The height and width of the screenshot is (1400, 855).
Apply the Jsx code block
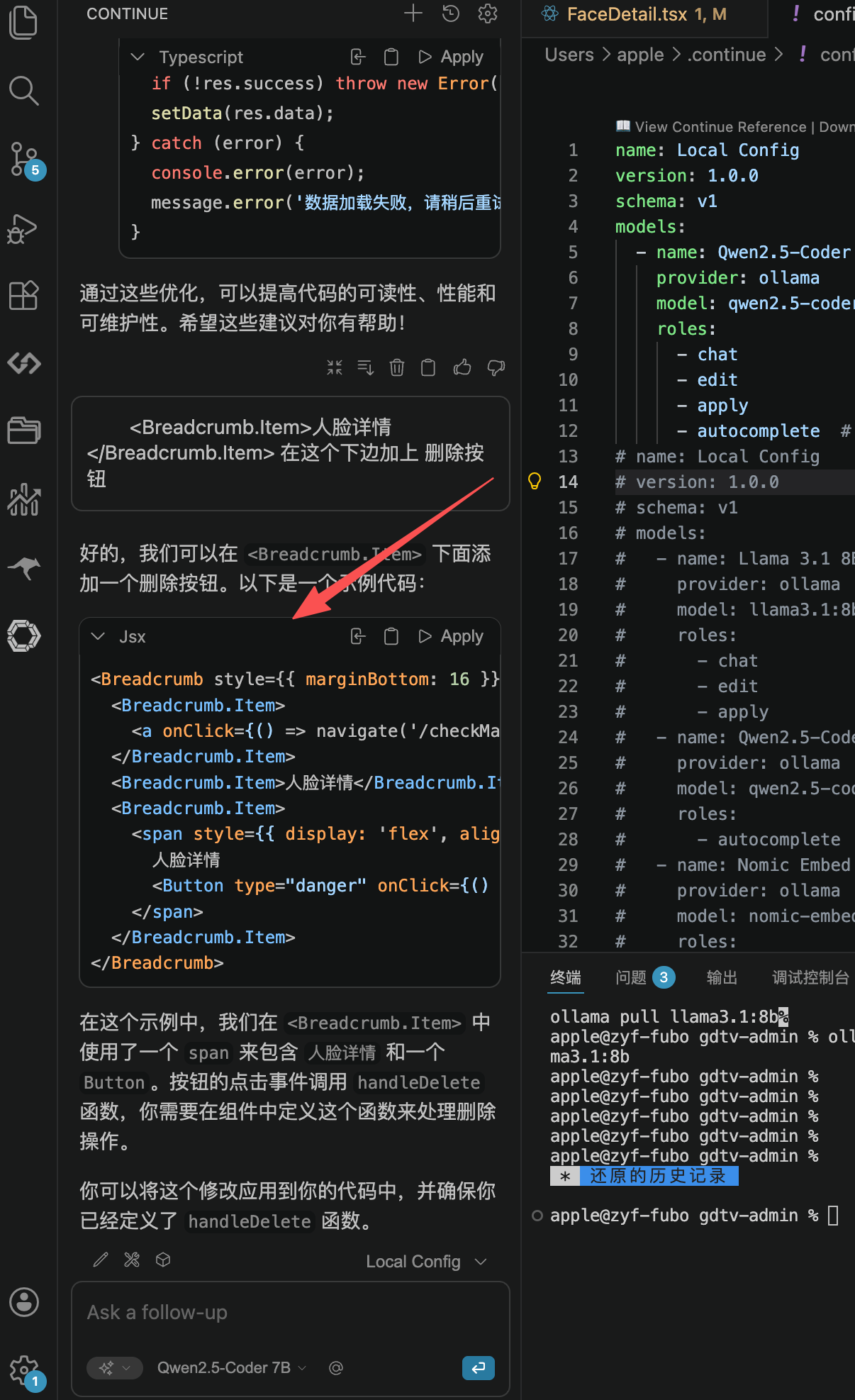[x=451, y=636]
